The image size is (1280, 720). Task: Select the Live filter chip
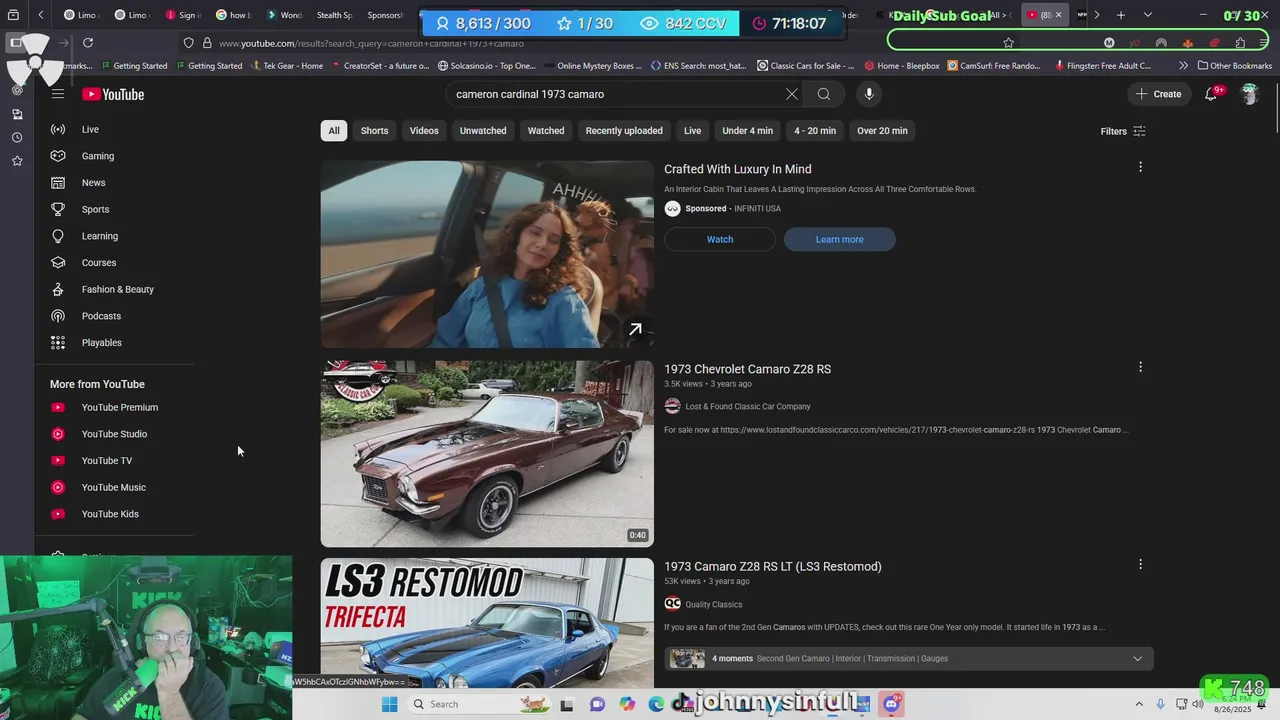point(692,131)
